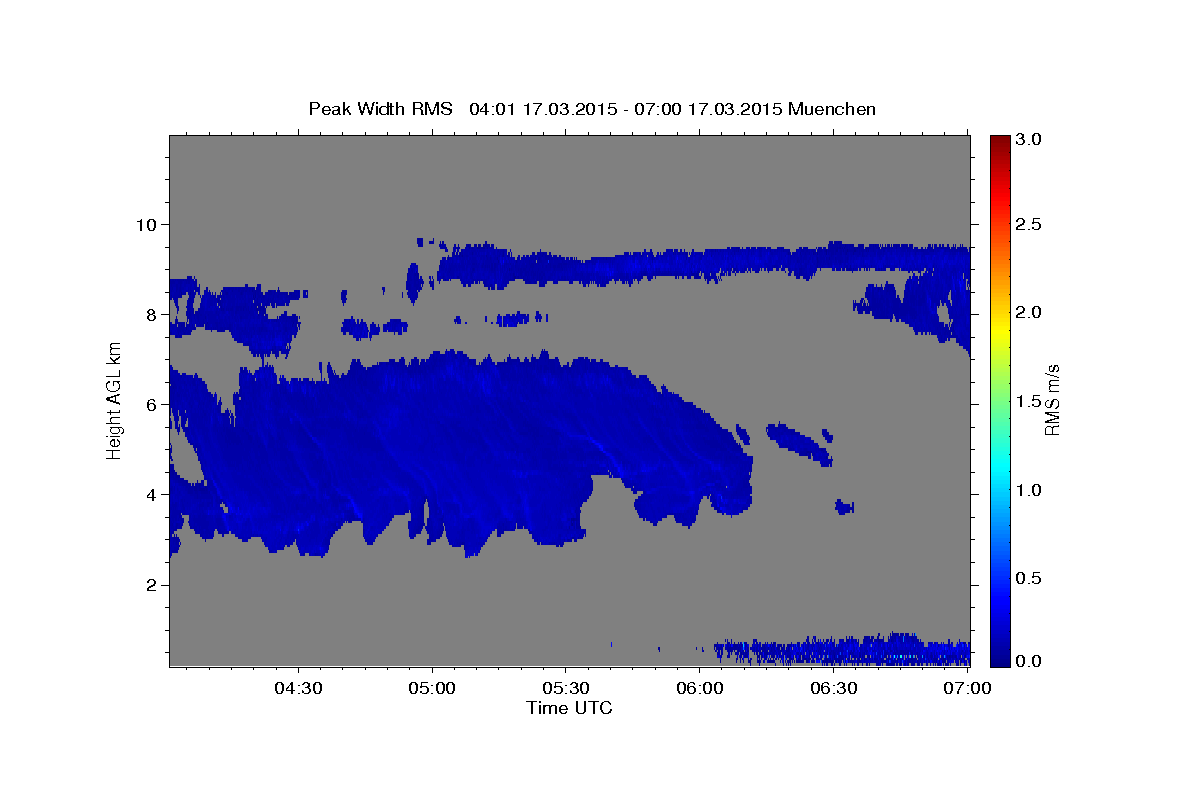Screen dimensions: 1200x800
Task: Click the '05:30' time tick label
Action: (x=566, y=689)
